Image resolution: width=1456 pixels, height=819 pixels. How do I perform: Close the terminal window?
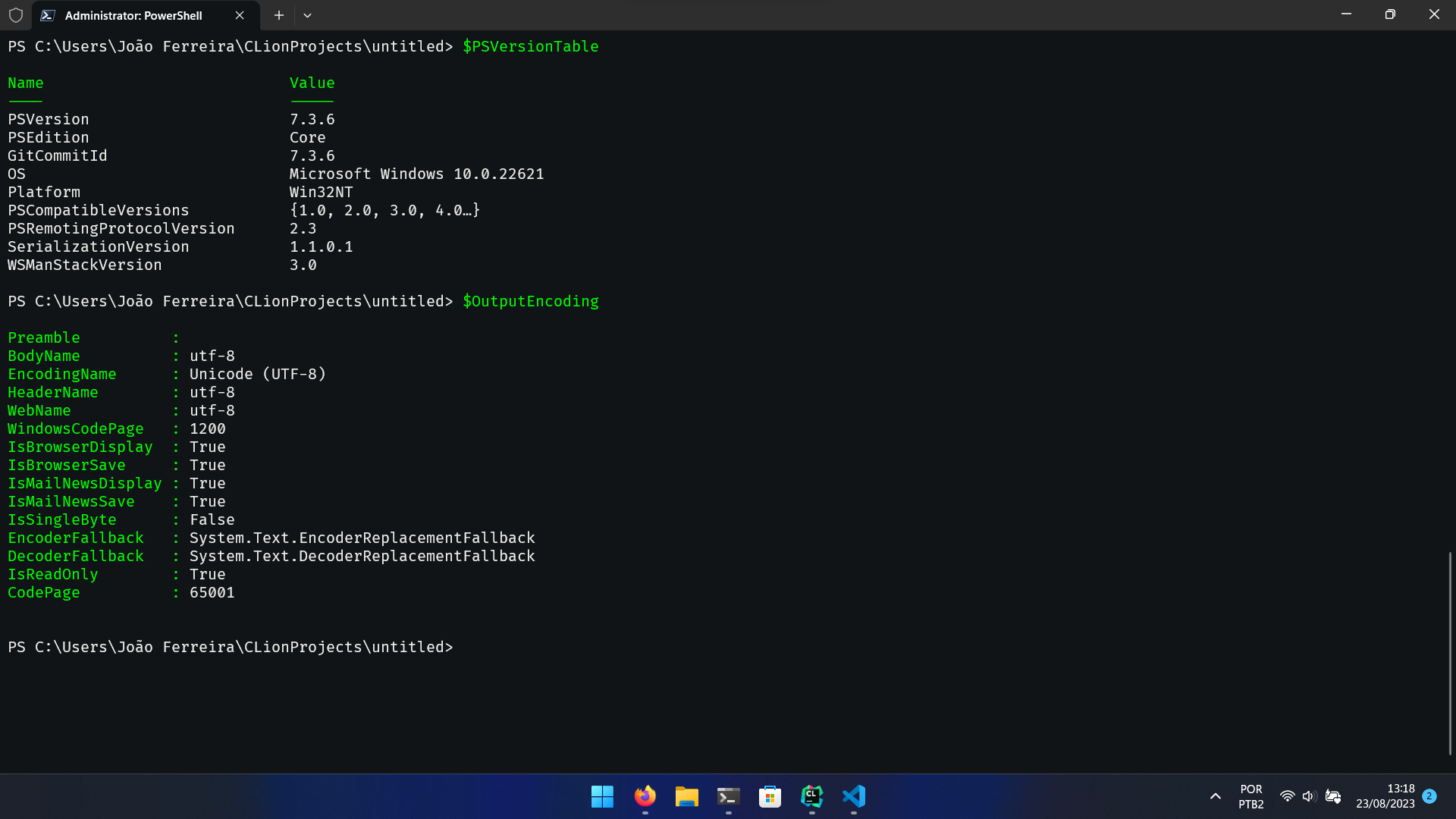1434,14
